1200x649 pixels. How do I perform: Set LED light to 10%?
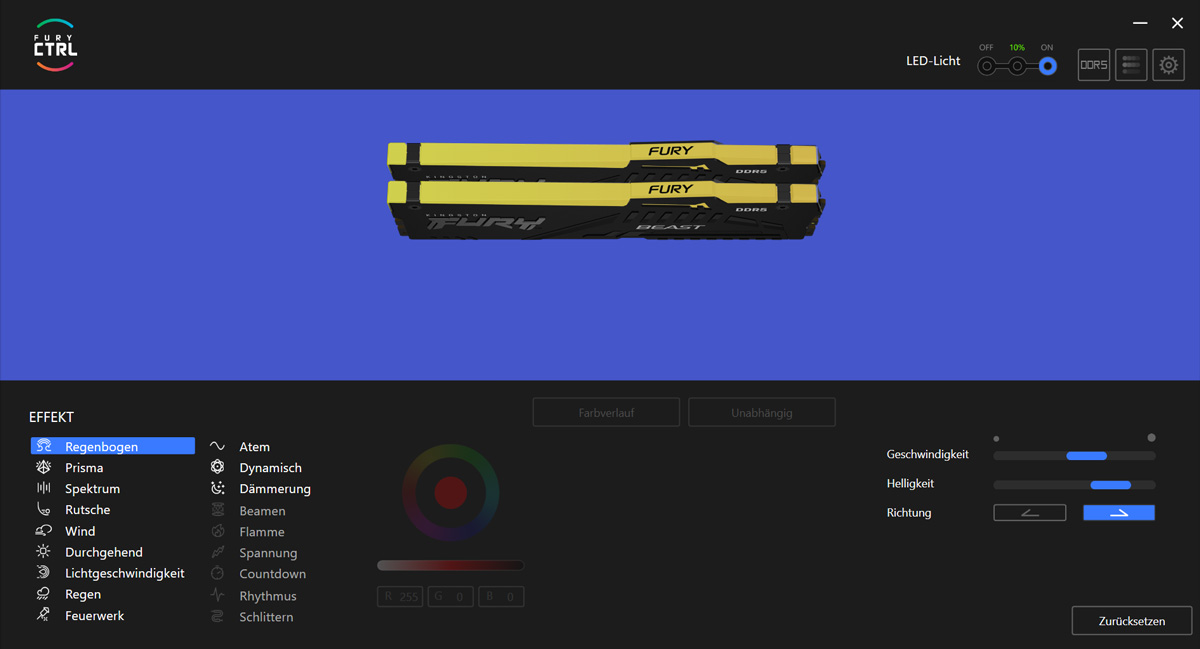click(1017, 66)
